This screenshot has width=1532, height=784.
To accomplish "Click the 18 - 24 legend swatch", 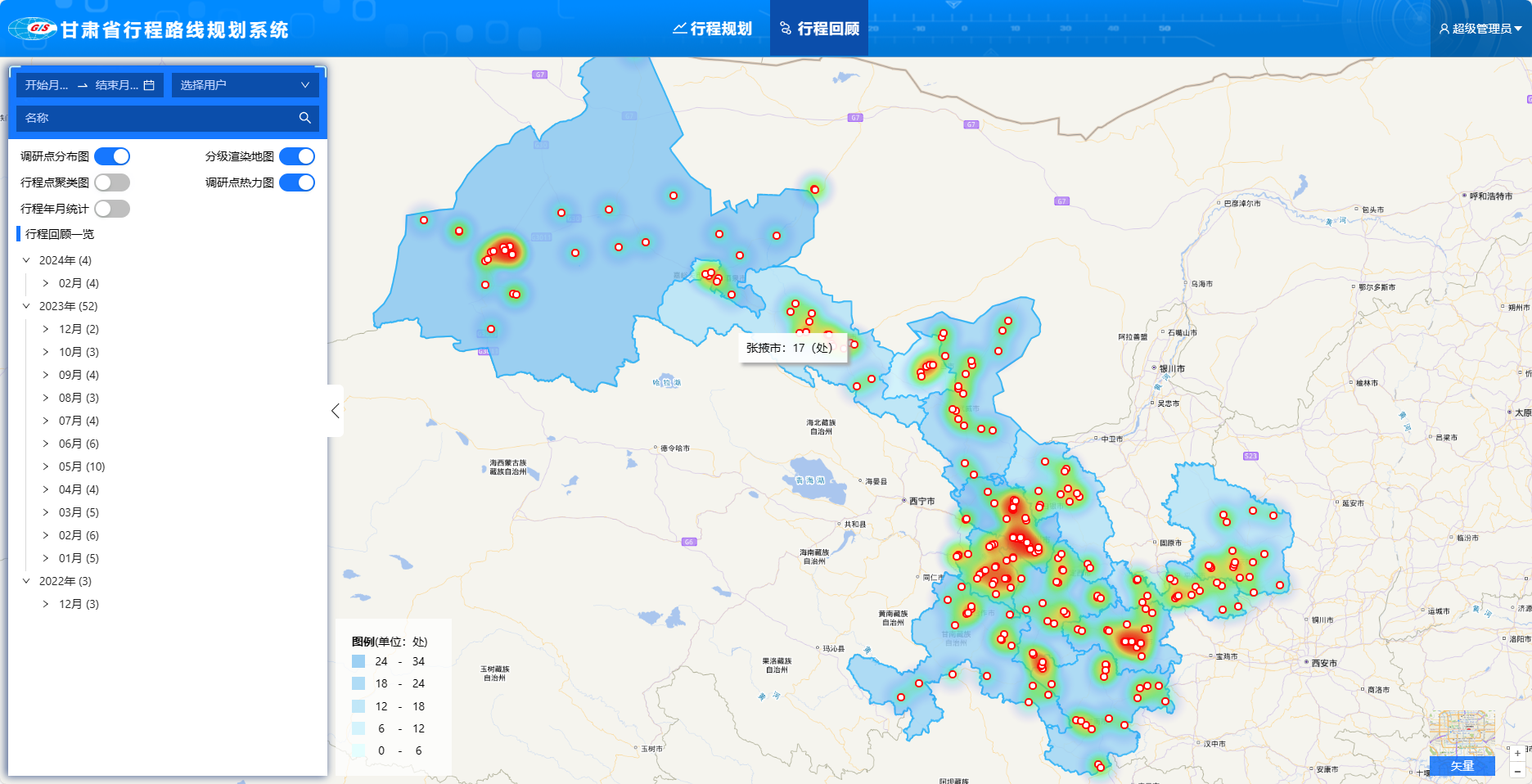I will (x=358, y=683).
